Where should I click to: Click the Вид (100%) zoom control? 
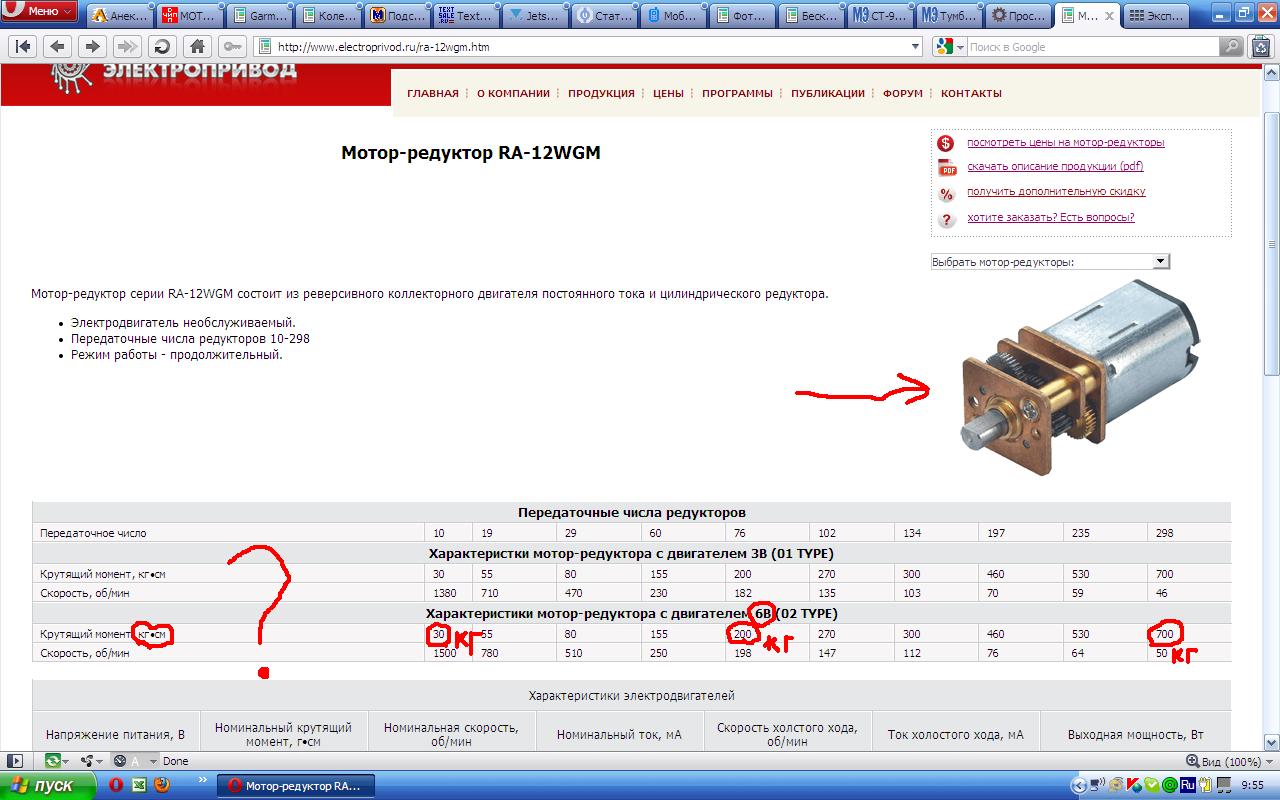click(1227, 761)
